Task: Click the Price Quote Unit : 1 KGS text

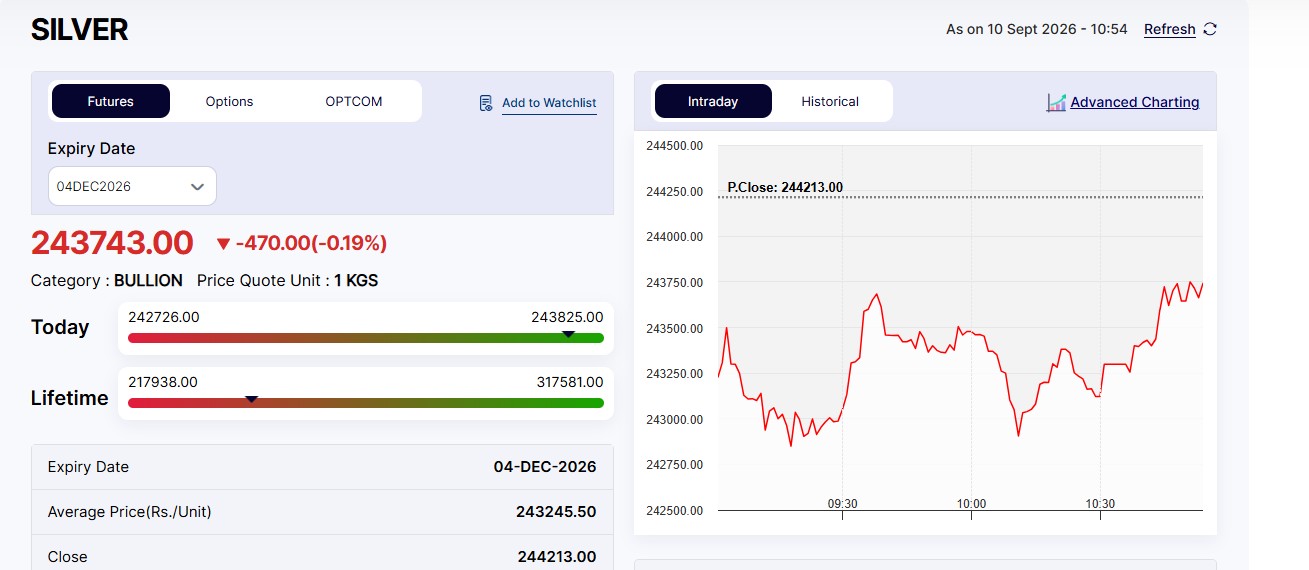Action: [x=288, y=281]
